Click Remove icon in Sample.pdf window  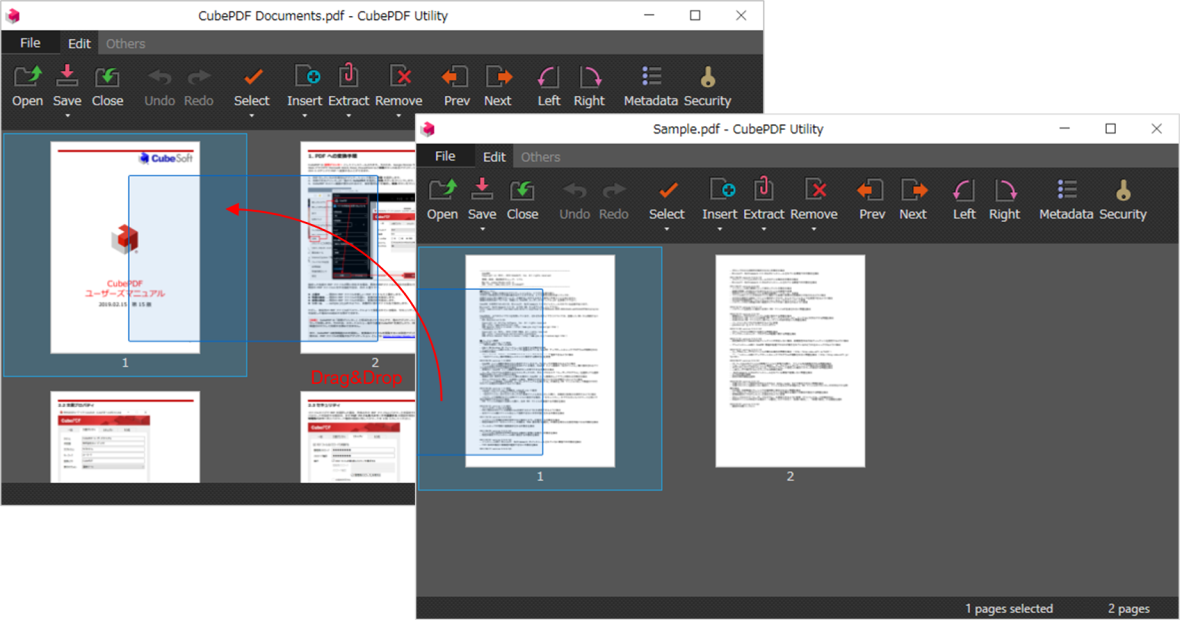click(816, 189)
